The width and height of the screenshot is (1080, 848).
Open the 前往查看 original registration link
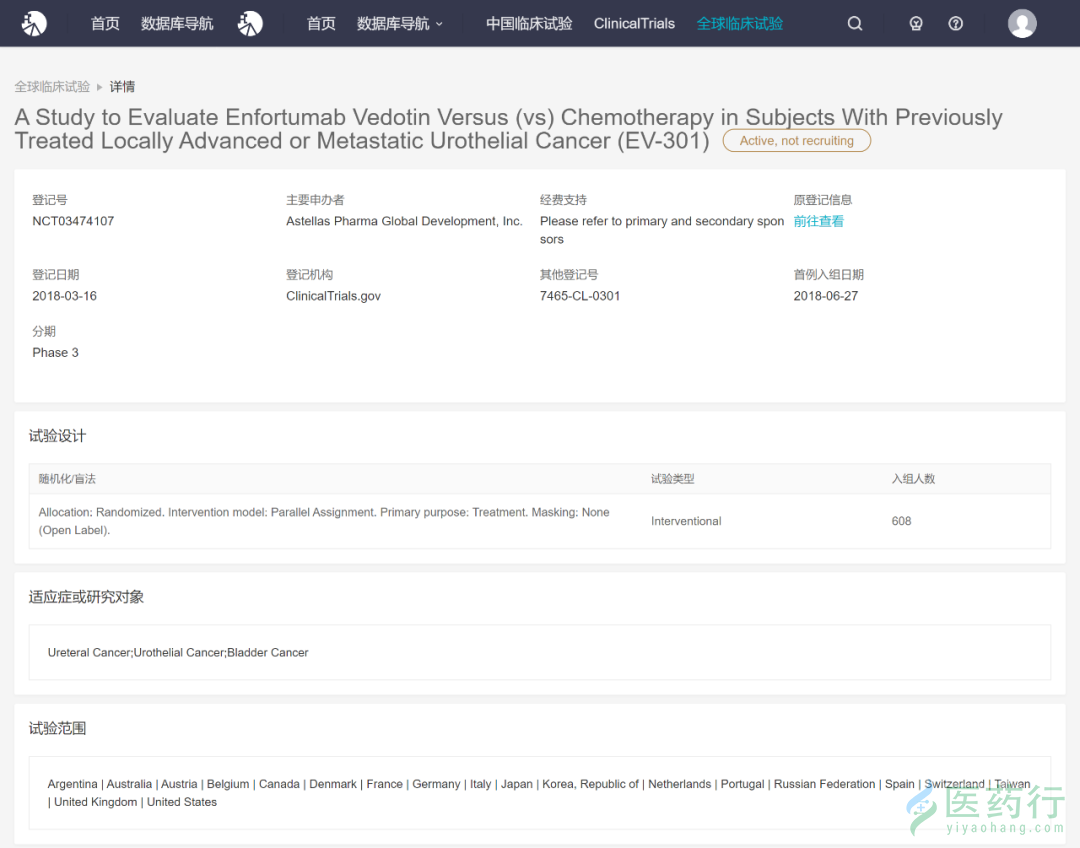click(818, 221)
